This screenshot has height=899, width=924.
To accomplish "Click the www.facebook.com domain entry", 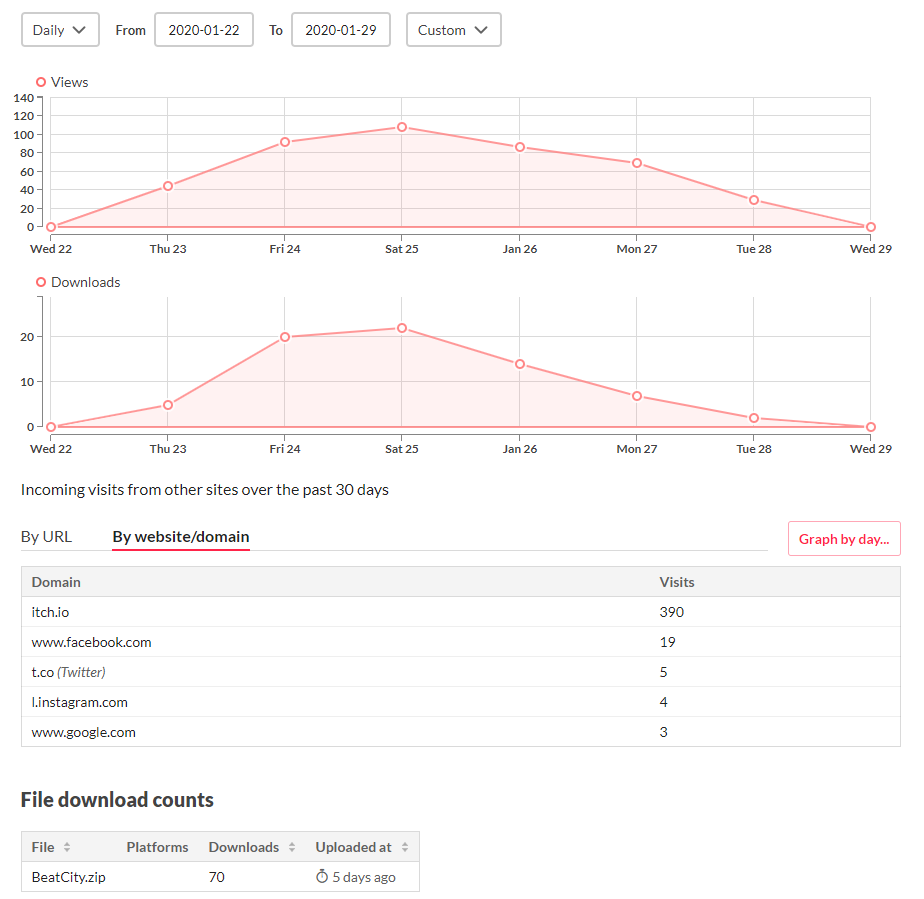I will coord(91,642).
